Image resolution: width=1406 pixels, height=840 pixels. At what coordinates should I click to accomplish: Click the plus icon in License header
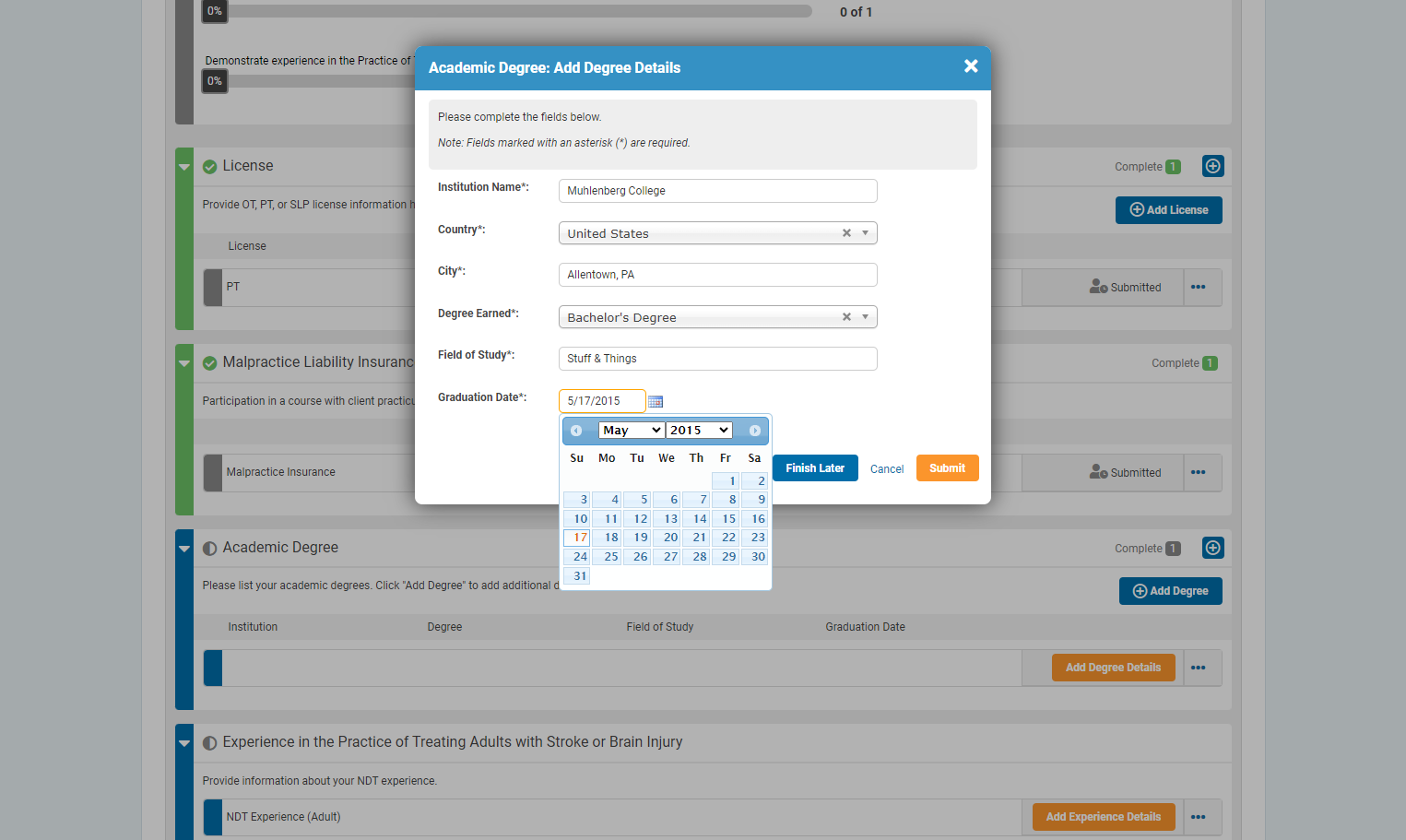tap(1213, 166)
